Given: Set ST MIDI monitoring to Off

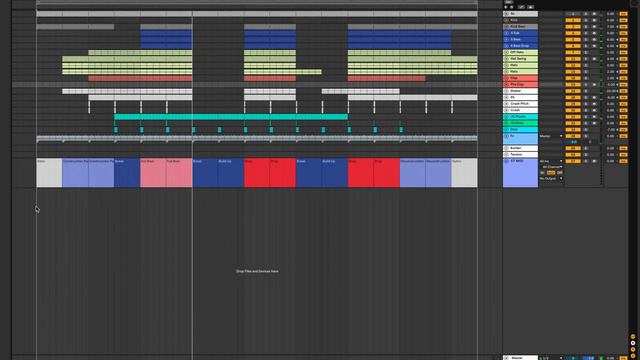Looking at the screenshot, I should coord(560,173).
